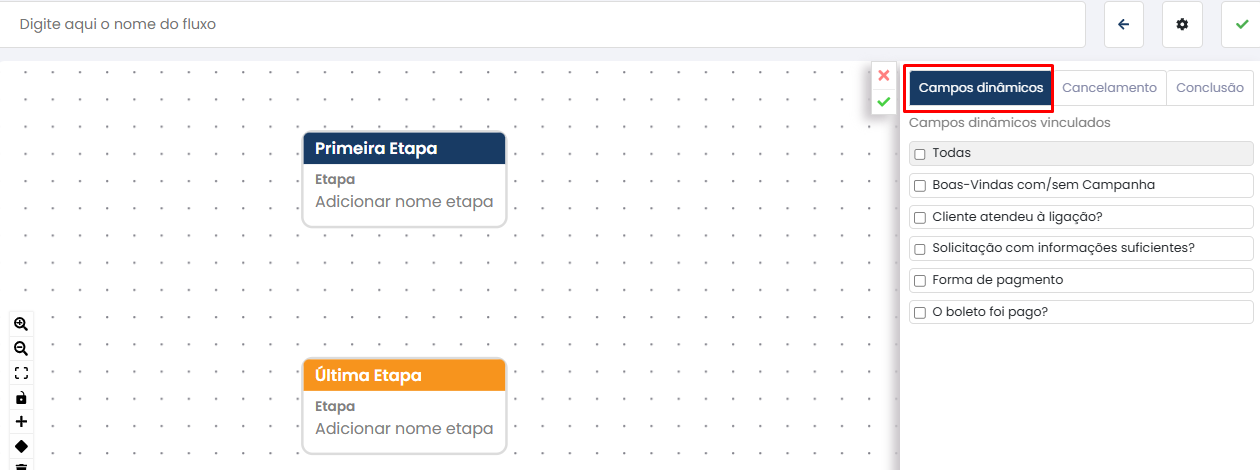Tick the Forma de pagmento checkbox

(920, 281)
